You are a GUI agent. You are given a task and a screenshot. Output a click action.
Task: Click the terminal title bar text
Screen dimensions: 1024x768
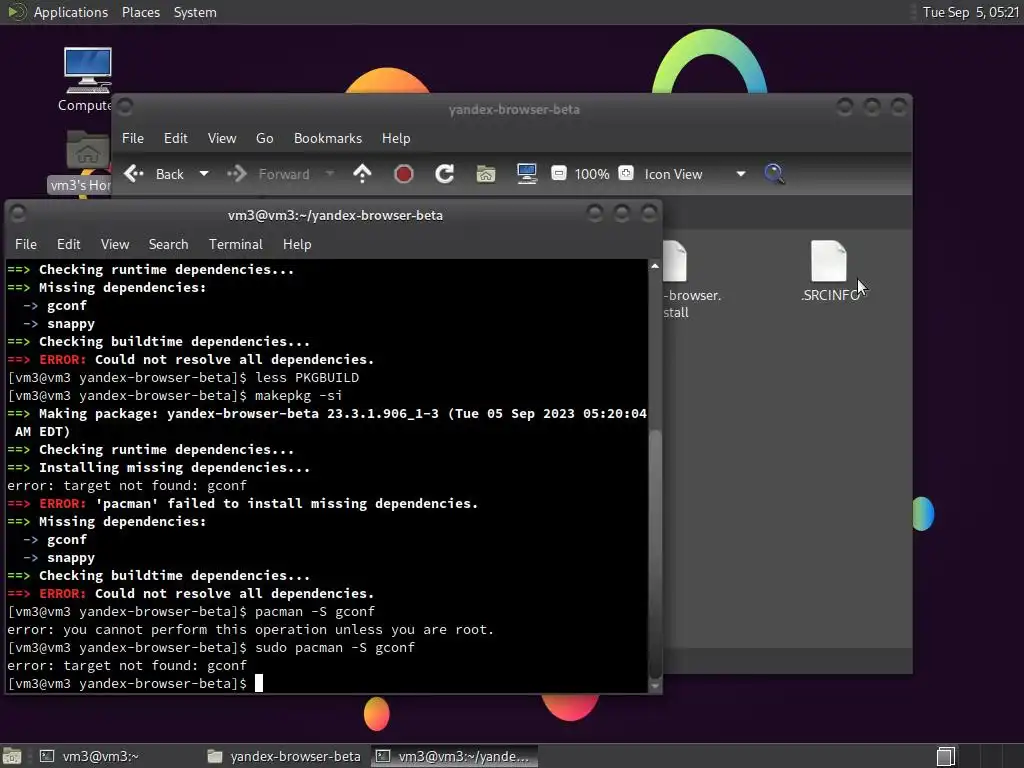point(335,216)
